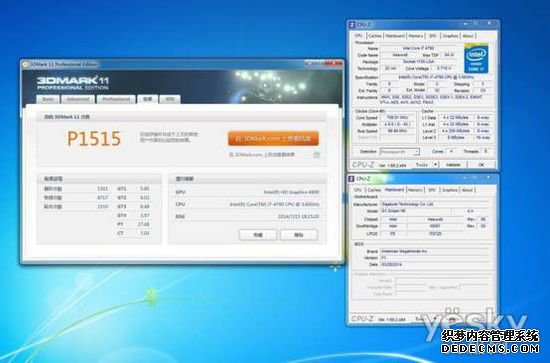Screen dimensions: 550x363
Task: Open the About tab in CPU-Z processor window
Action: 468,36
